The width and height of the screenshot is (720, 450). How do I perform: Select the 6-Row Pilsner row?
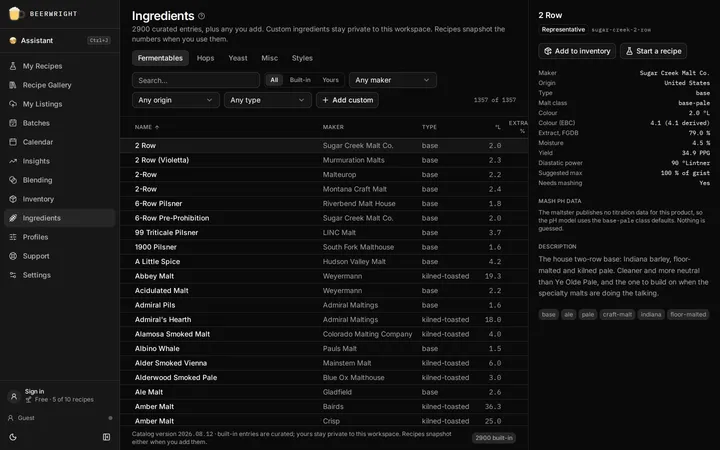324,203
